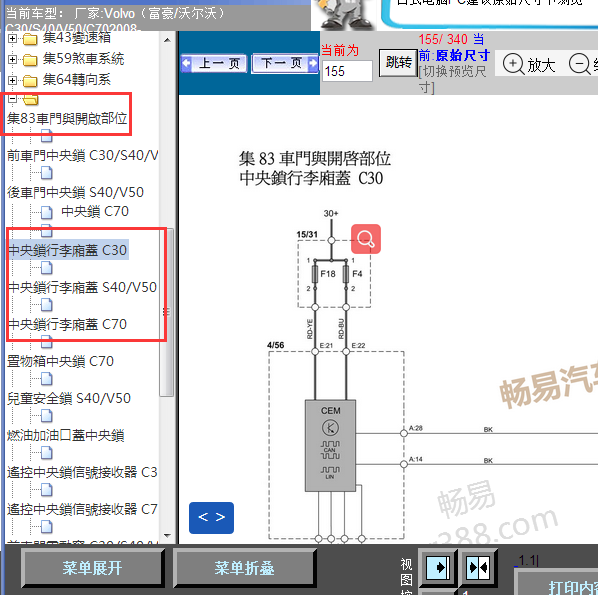Image resolution: width=598 pixels, height=595 pixels.
Task: Open 燃油加油口蓋中央鎖 diagram
Action: coord(66,436)
